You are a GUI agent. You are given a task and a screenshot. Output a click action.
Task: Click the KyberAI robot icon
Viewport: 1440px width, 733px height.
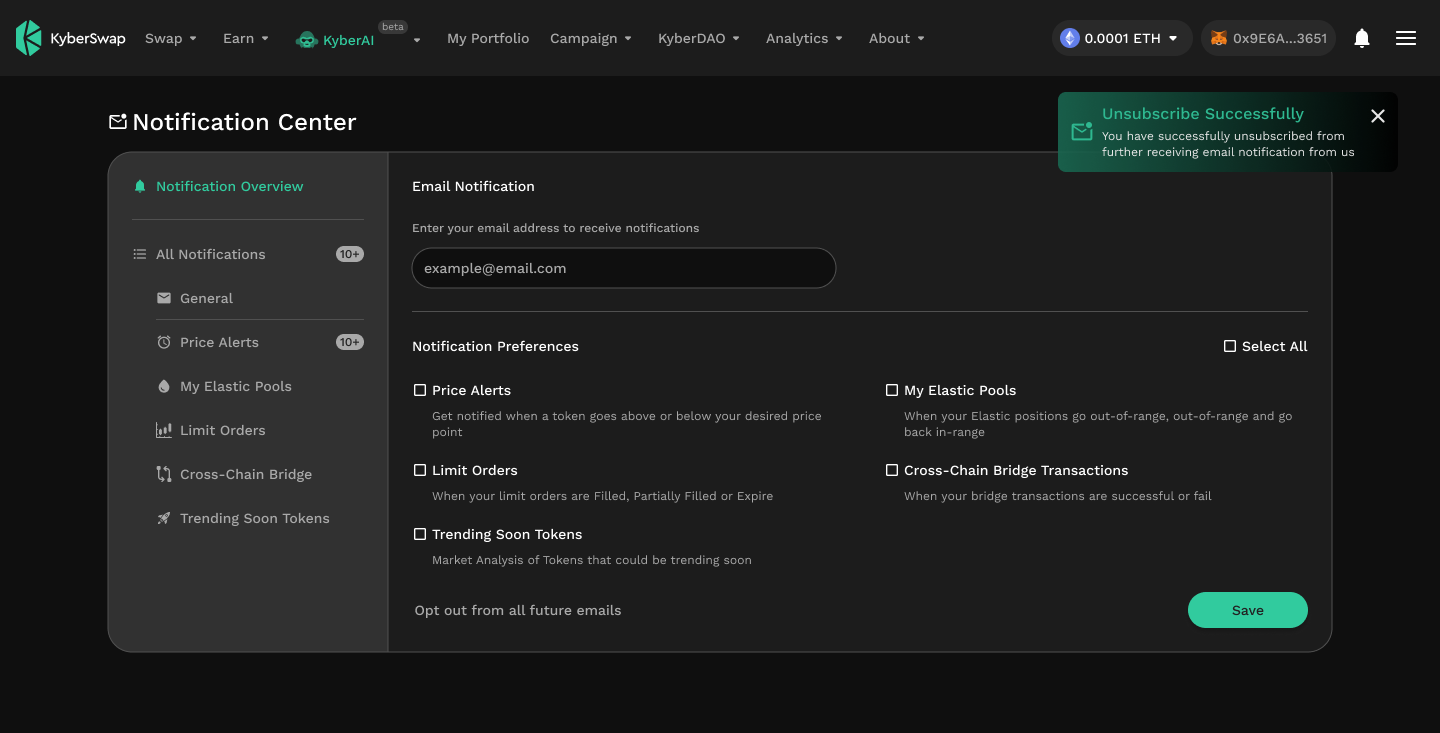coord(306,40)
